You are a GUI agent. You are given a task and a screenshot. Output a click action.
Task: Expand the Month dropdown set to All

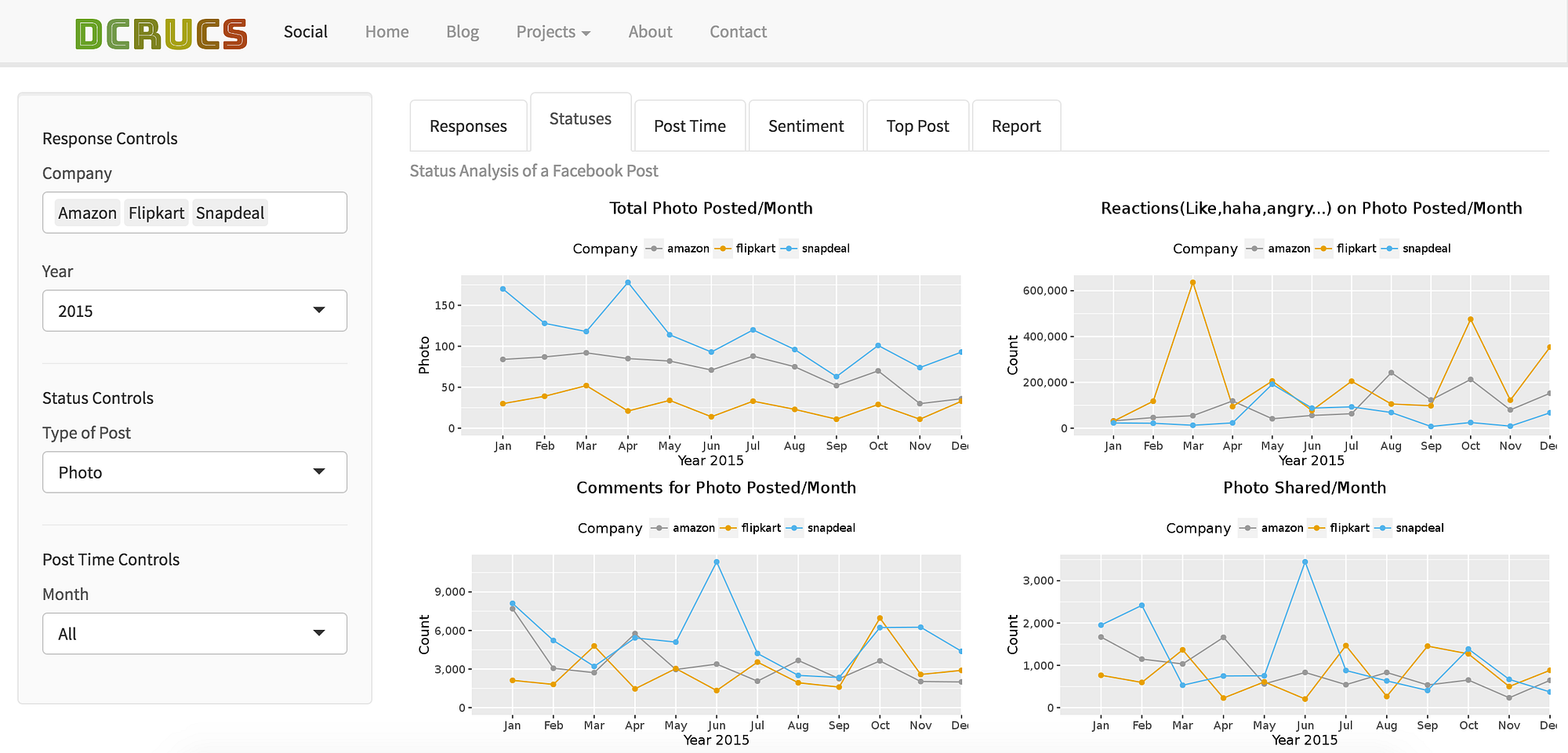(x=194, y=634)
